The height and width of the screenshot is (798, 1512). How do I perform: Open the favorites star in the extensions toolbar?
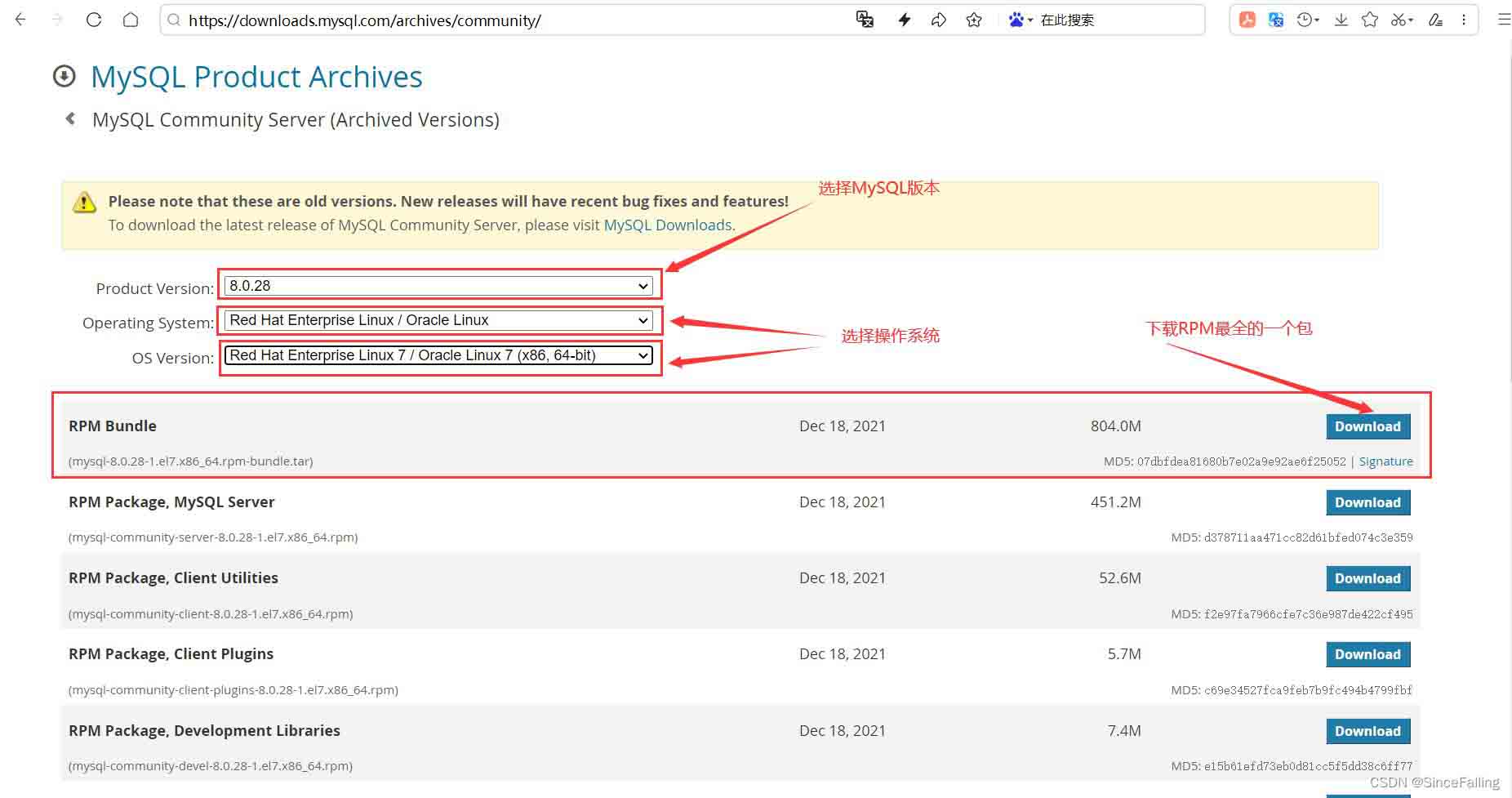point(1370,20)
